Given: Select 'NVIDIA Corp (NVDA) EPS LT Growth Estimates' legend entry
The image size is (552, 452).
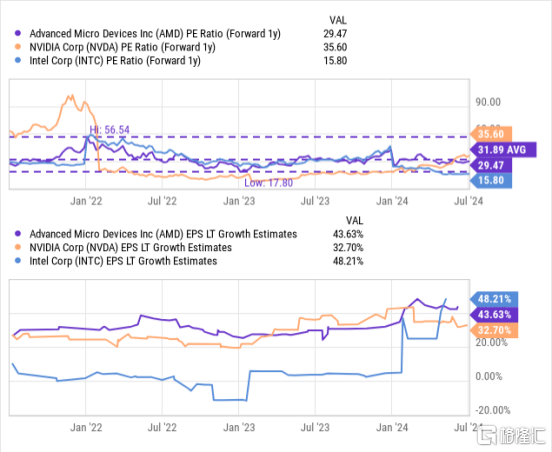Looking at the screenshot, I should pyautogui.click(x=130, y=247).
